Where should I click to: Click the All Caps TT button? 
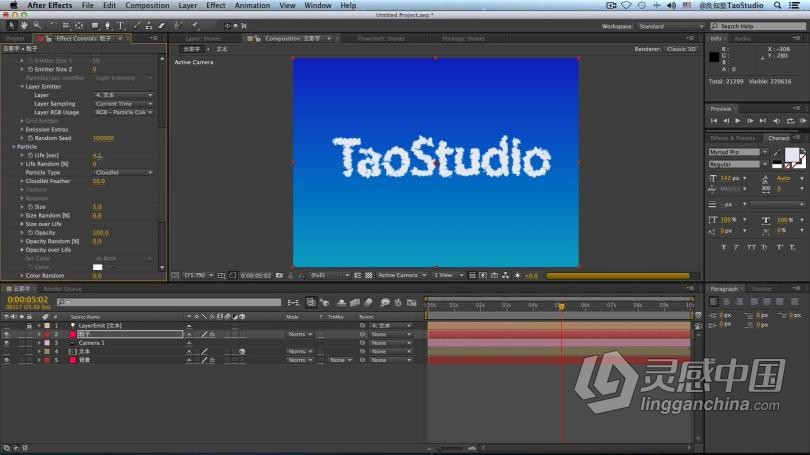tap(751, 247)
